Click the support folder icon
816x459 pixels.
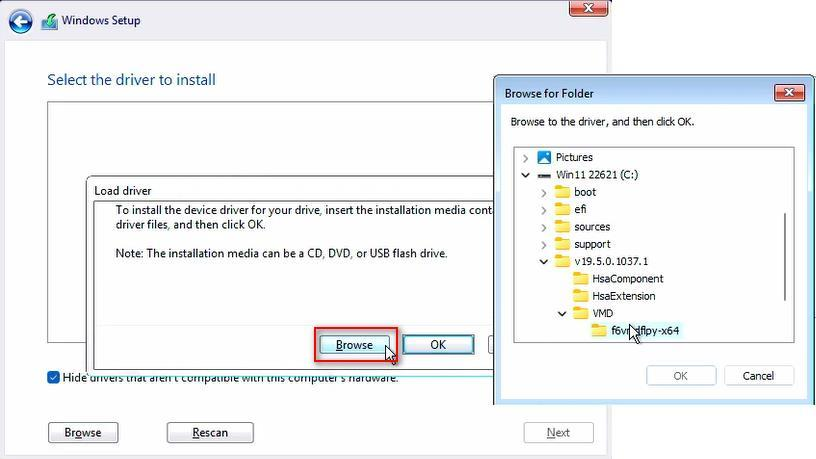pos(562,244)
